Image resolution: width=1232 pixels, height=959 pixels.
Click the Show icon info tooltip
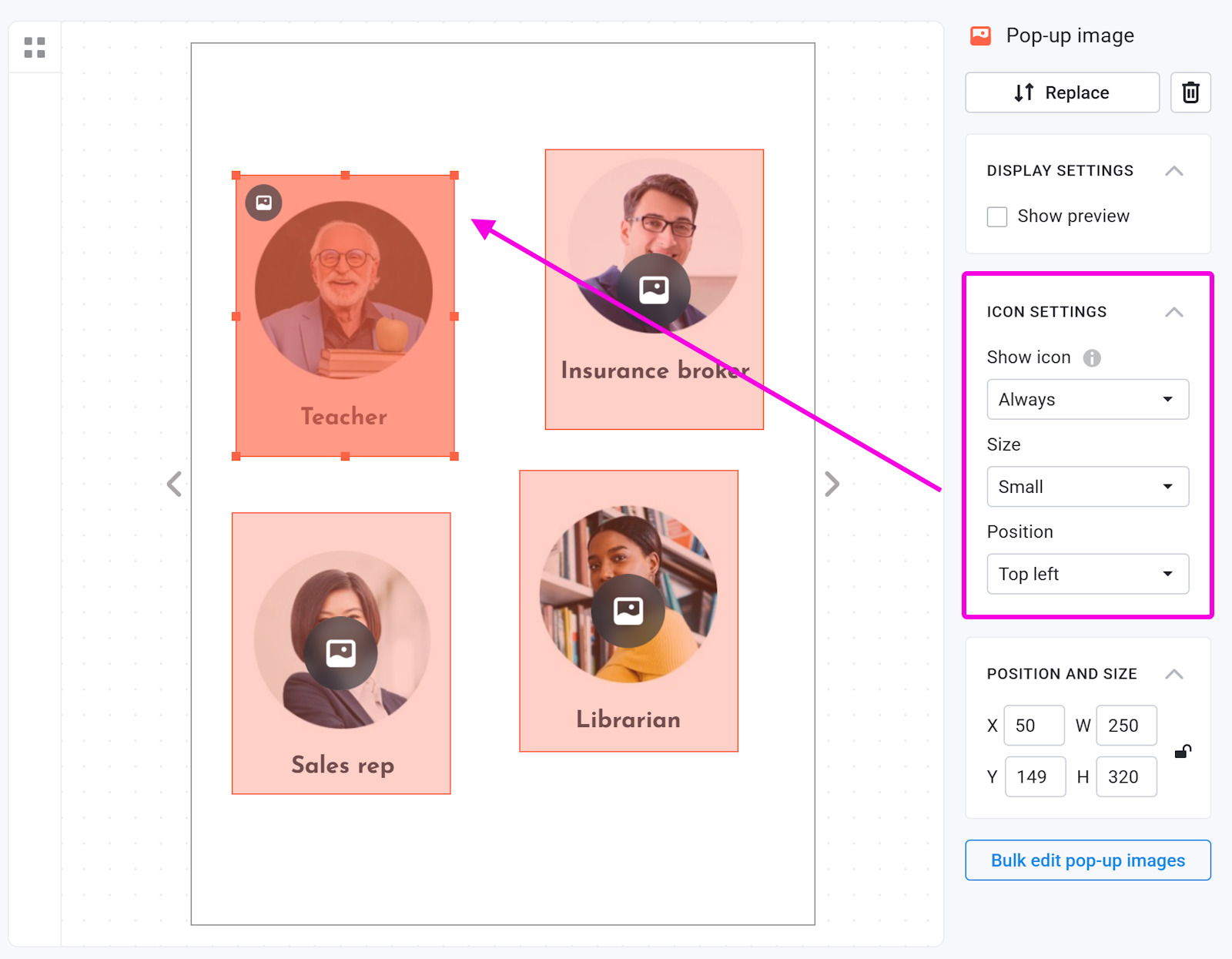[x=1093, y=357]
